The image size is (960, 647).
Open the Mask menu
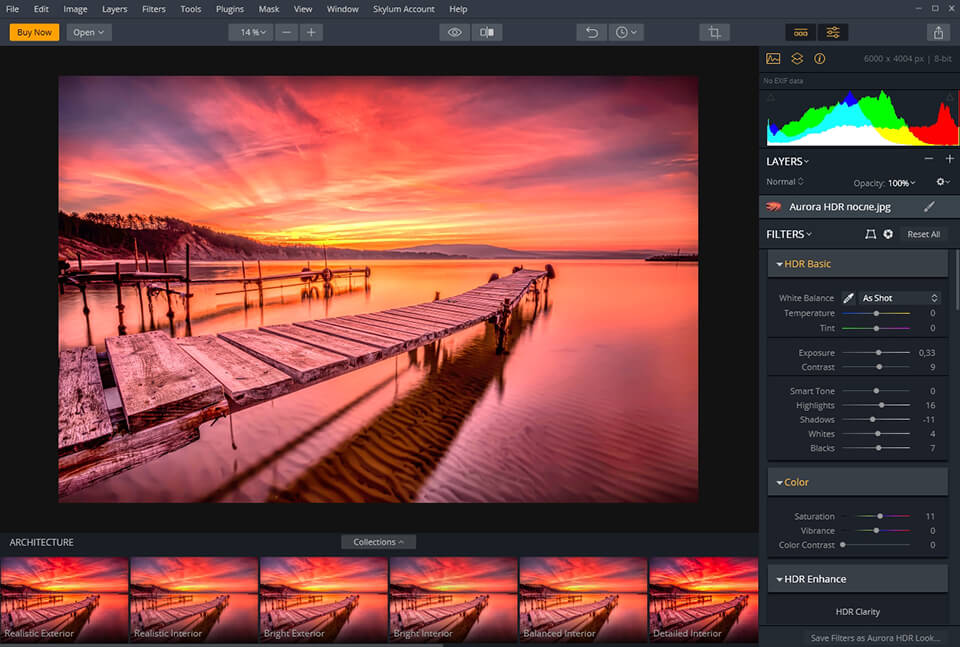(268, 9)
